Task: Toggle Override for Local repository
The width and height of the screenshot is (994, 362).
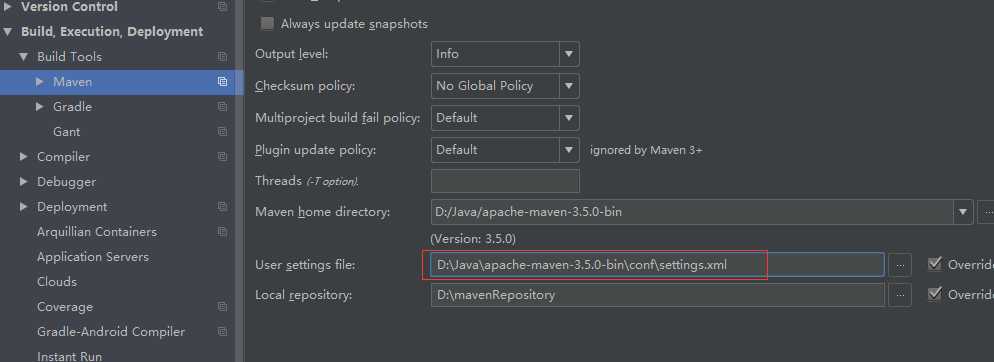Action: pos(934,294)
